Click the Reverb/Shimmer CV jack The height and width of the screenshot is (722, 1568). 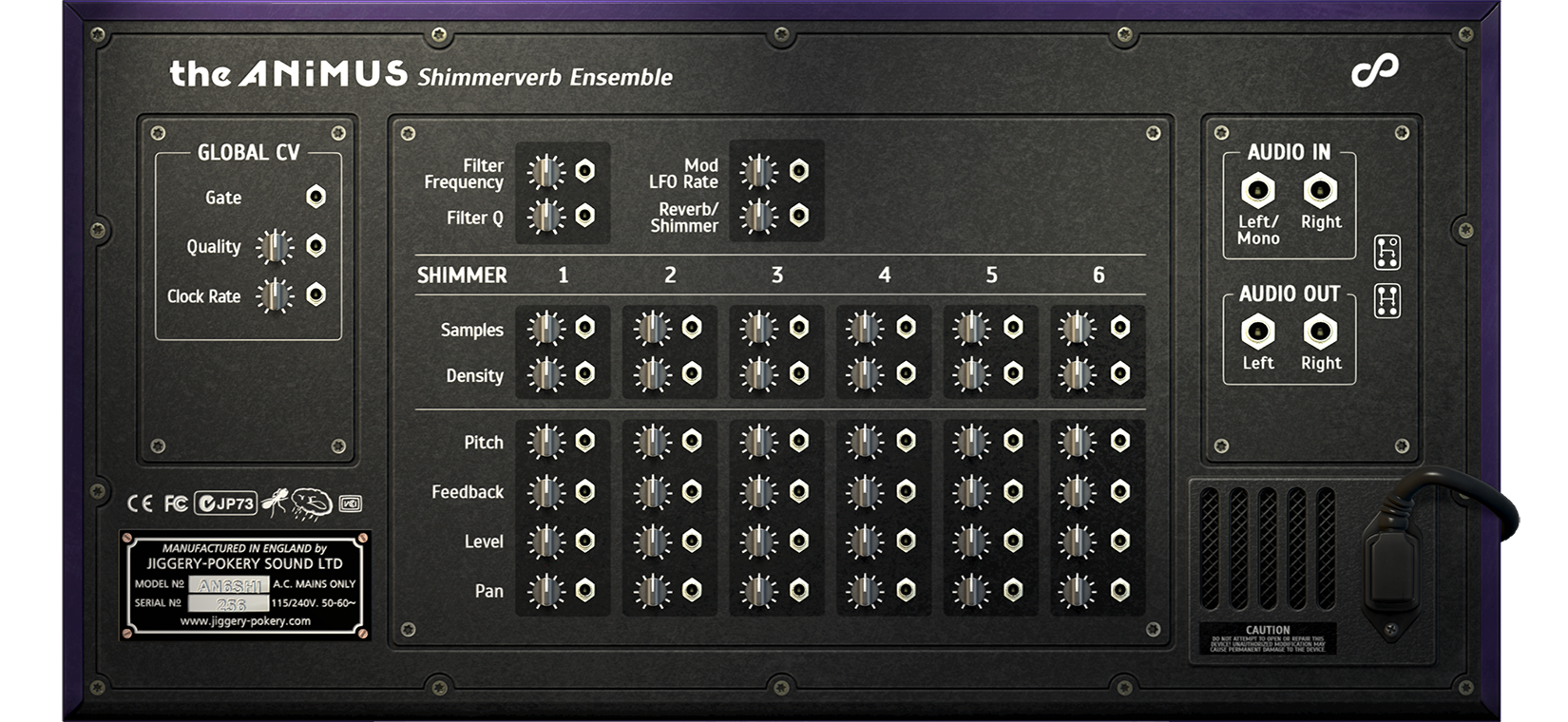tap(799, 216)
